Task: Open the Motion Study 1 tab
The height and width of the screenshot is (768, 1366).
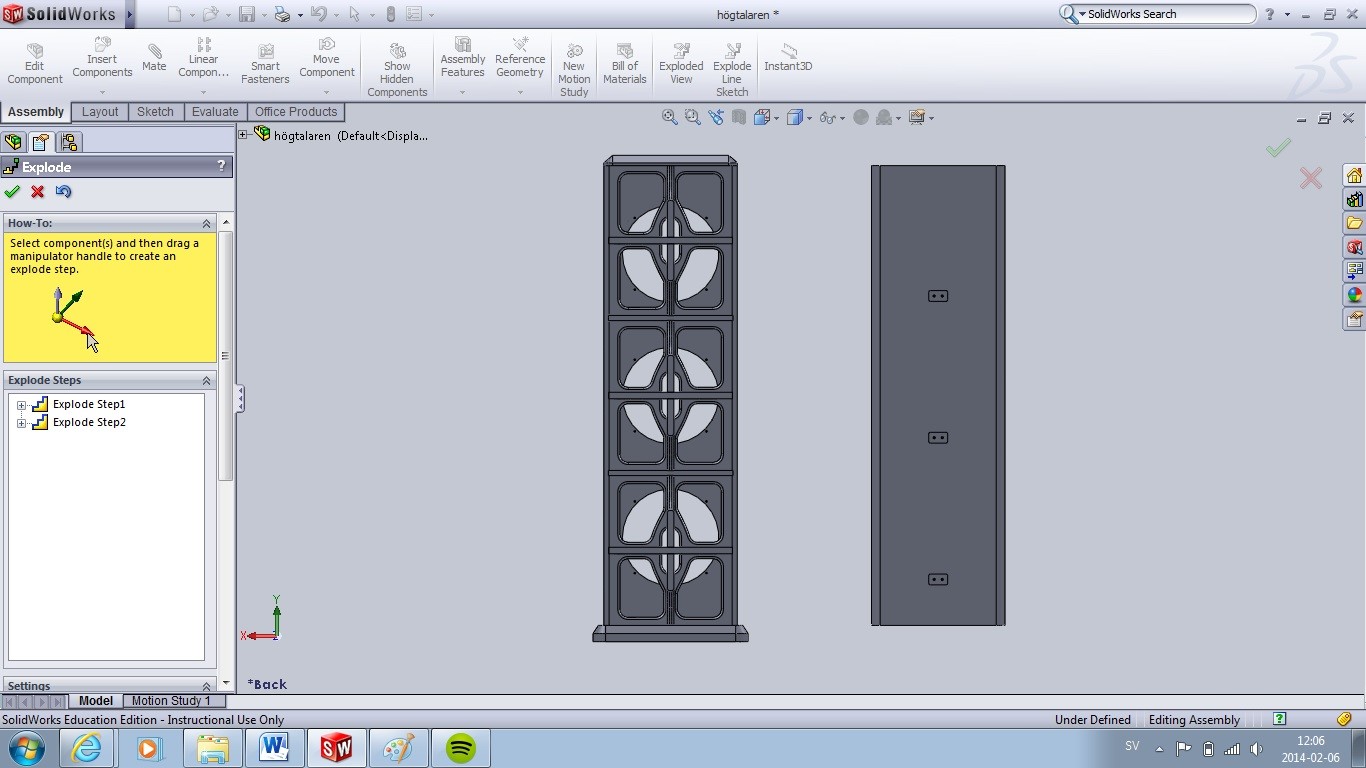Action: coord(171,701)
